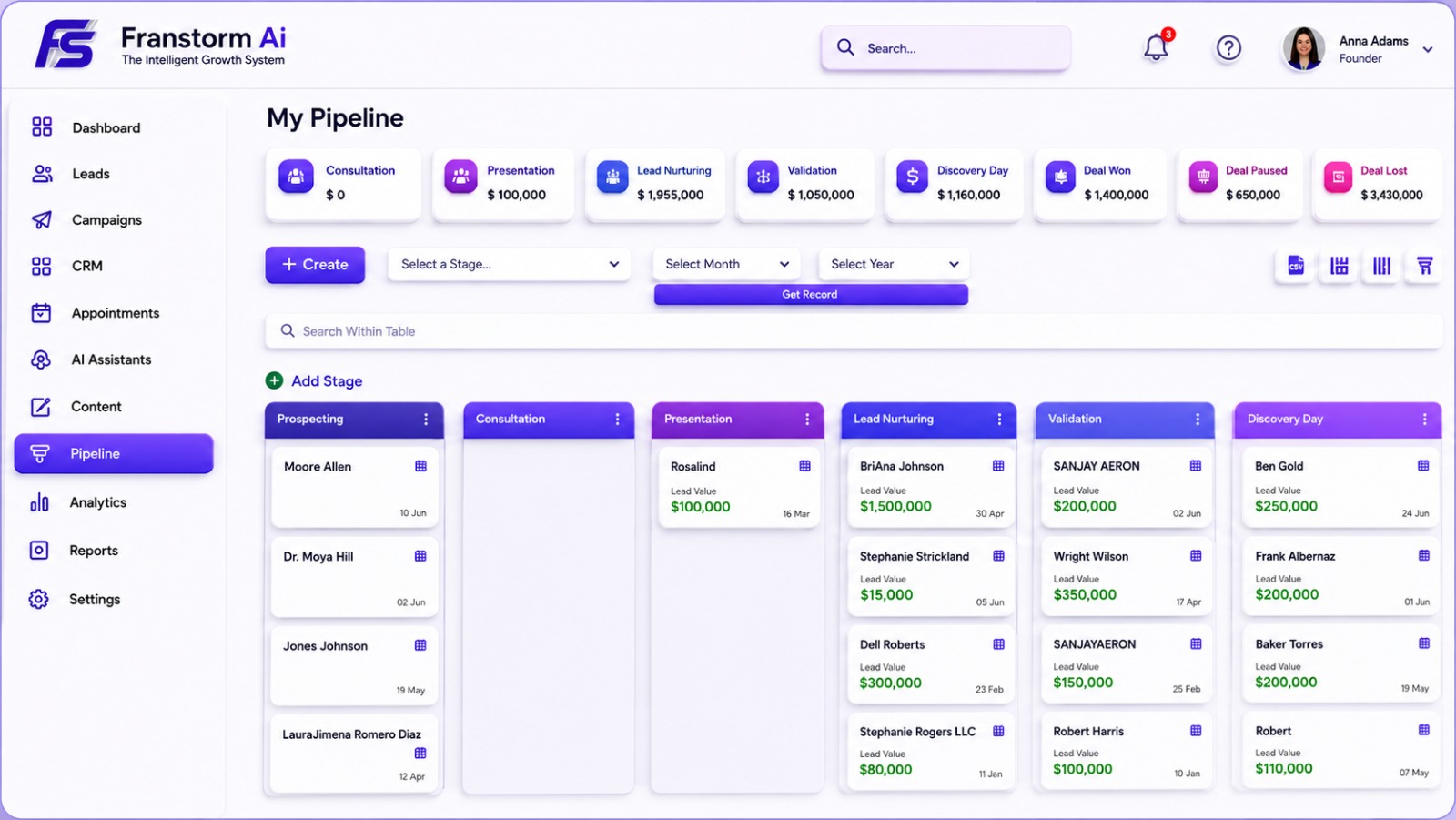Switch to table grid view icon
This screenshot has height=820, width=1456.
1340,266
